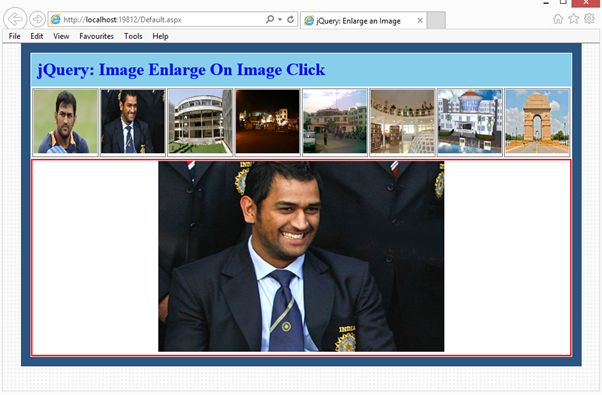Maximize the browser window
Screen dimensions: 602x395
[563, 2]
